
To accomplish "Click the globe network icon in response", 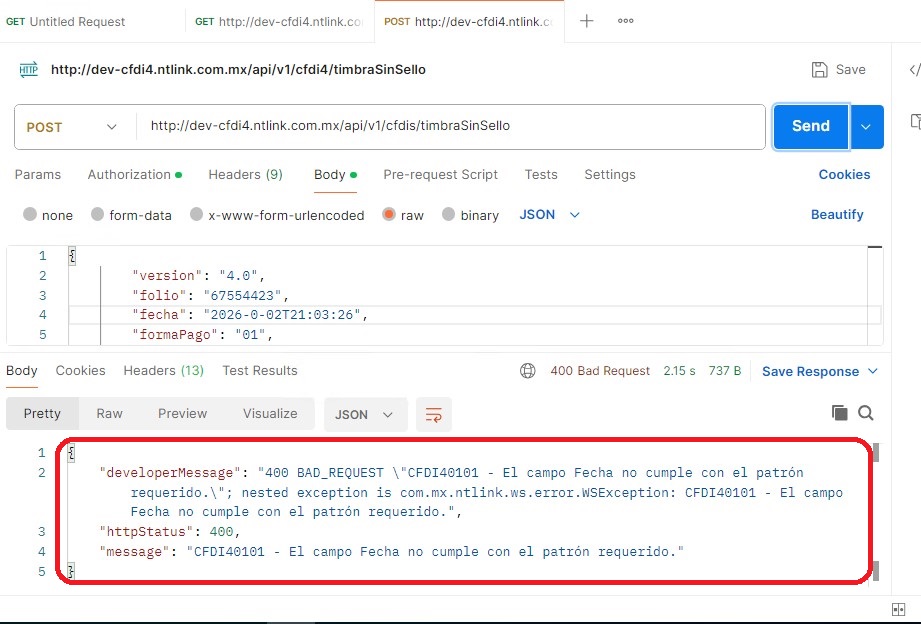I will coord(527,371).
